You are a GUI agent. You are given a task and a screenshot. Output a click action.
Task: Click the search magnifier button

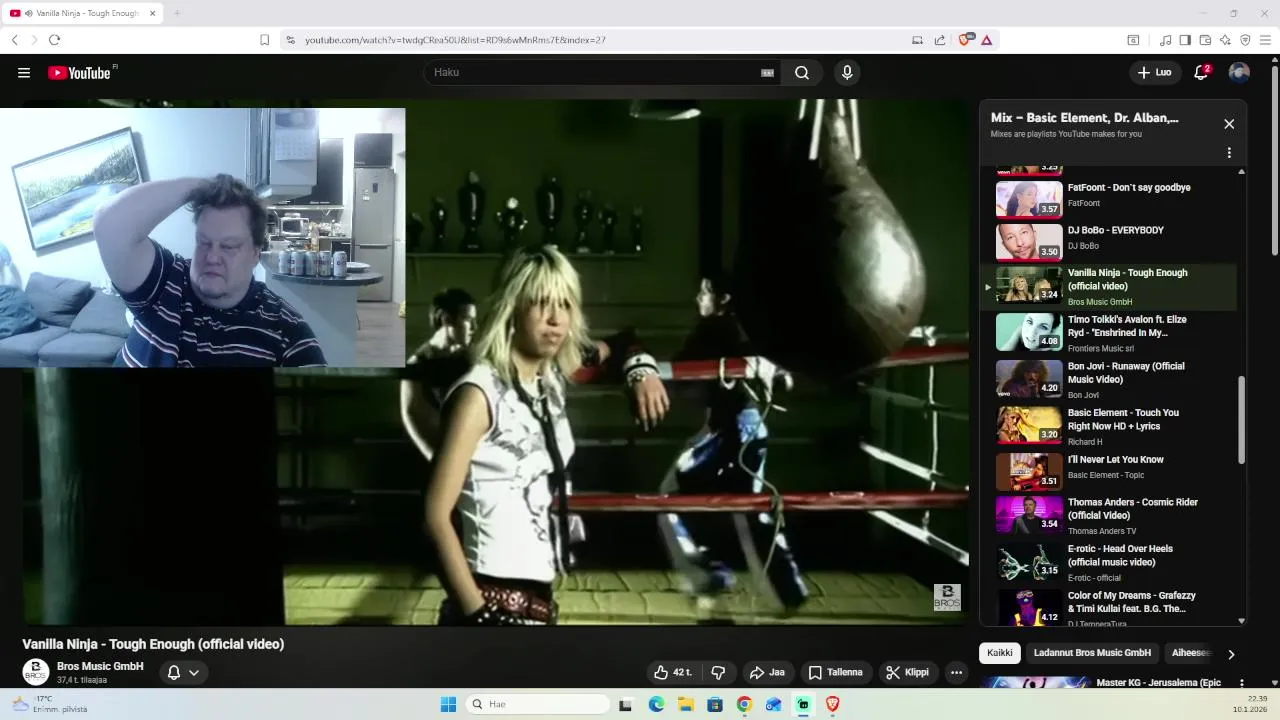pyautogui.click(x=802, y=73)
